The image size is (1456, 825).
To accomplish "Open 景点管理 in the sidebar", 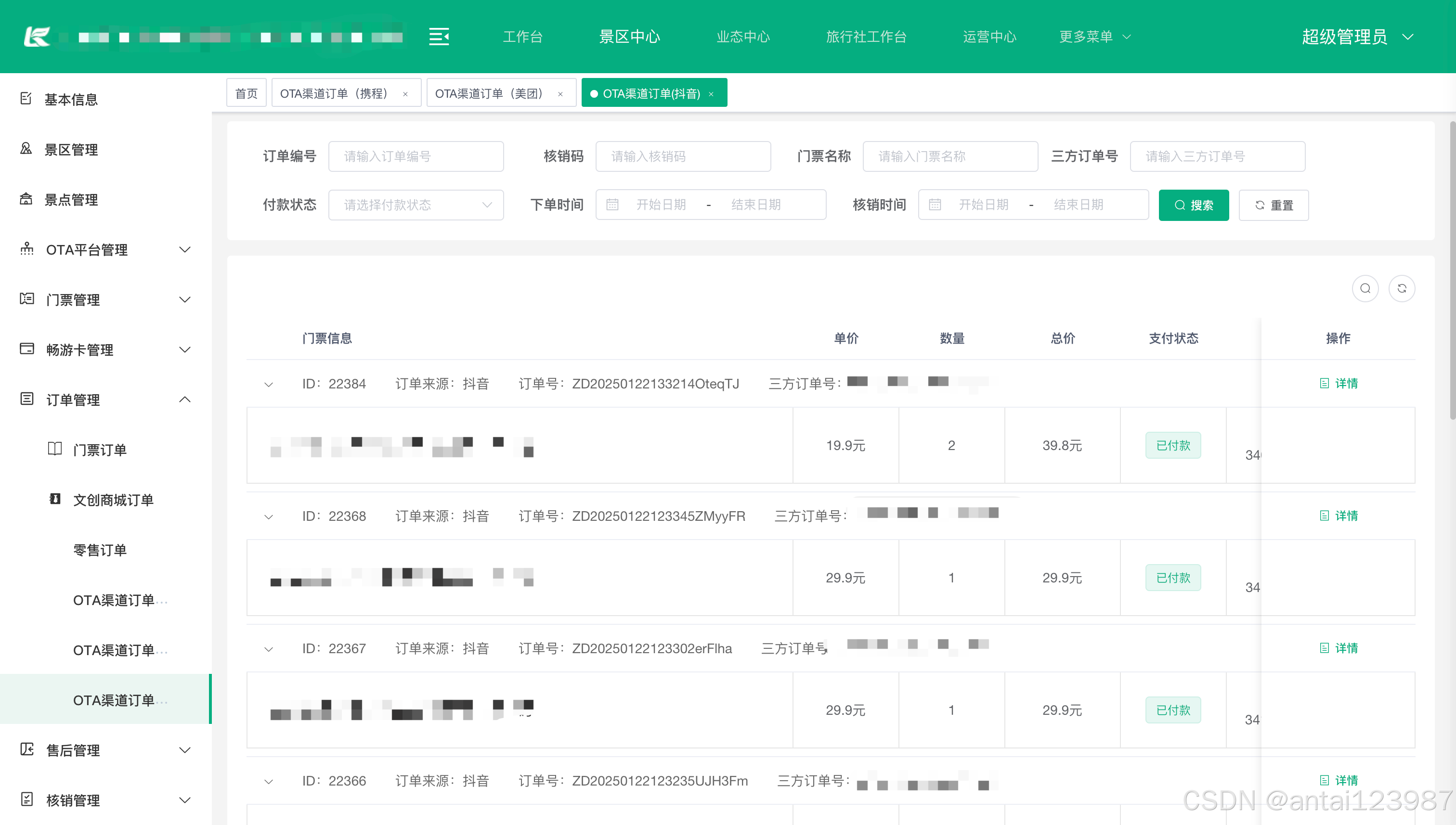I will point(71,199).
